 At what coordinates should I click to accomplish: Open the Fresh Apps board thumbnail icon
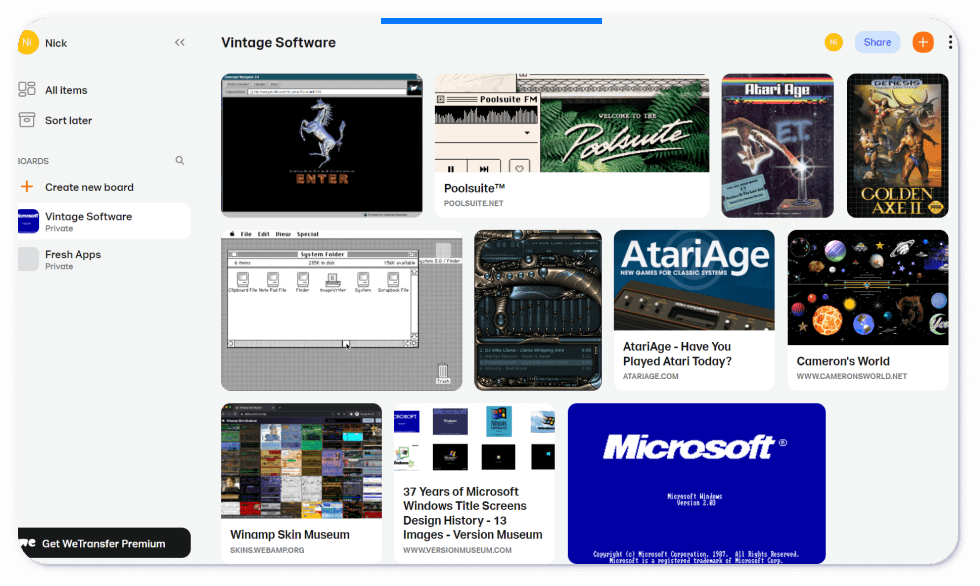click(x=28, y=259)
